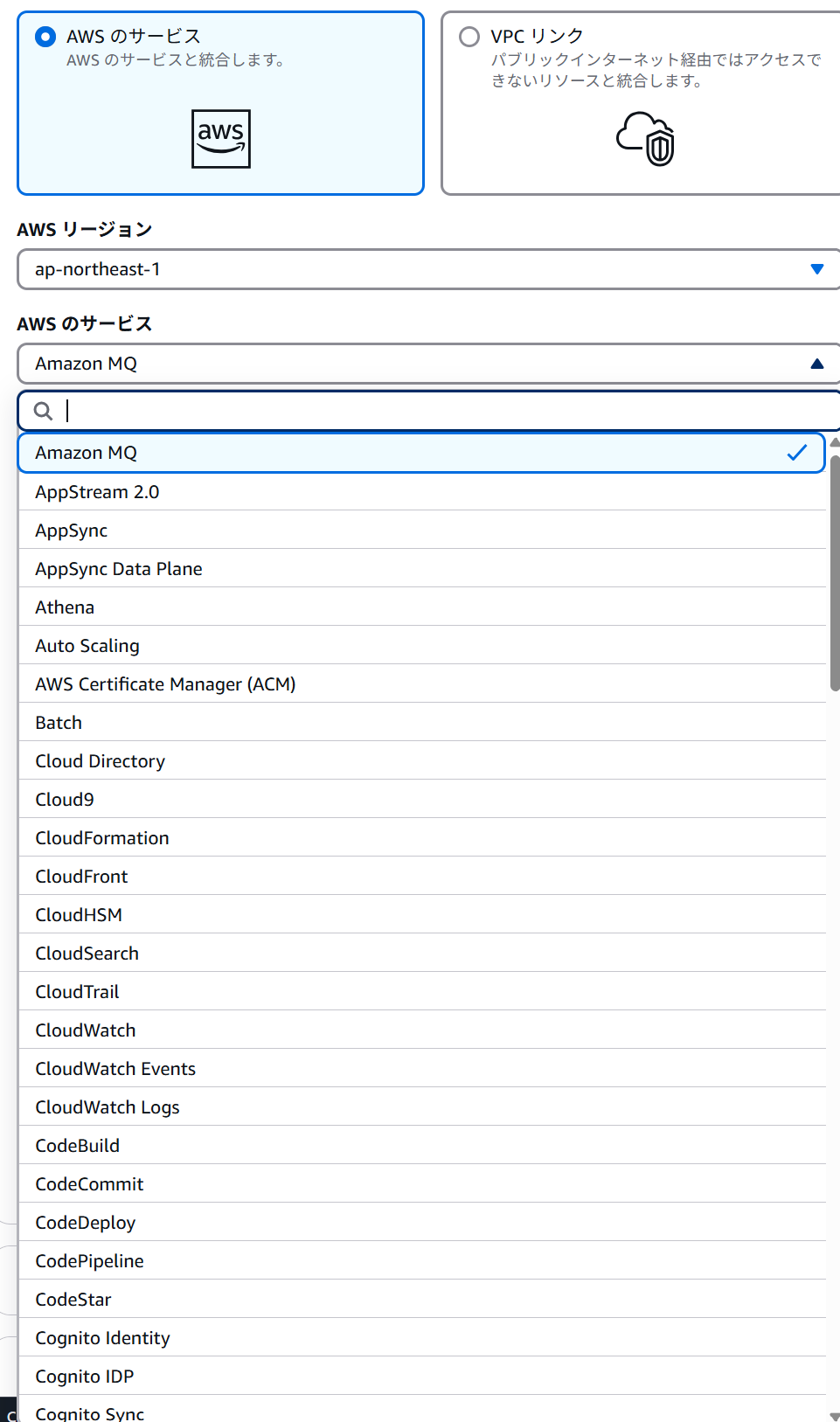The width and height of the screenshot is (840, 1422).
Task: Select Cognito Sync service
Action: point(422,1409)
